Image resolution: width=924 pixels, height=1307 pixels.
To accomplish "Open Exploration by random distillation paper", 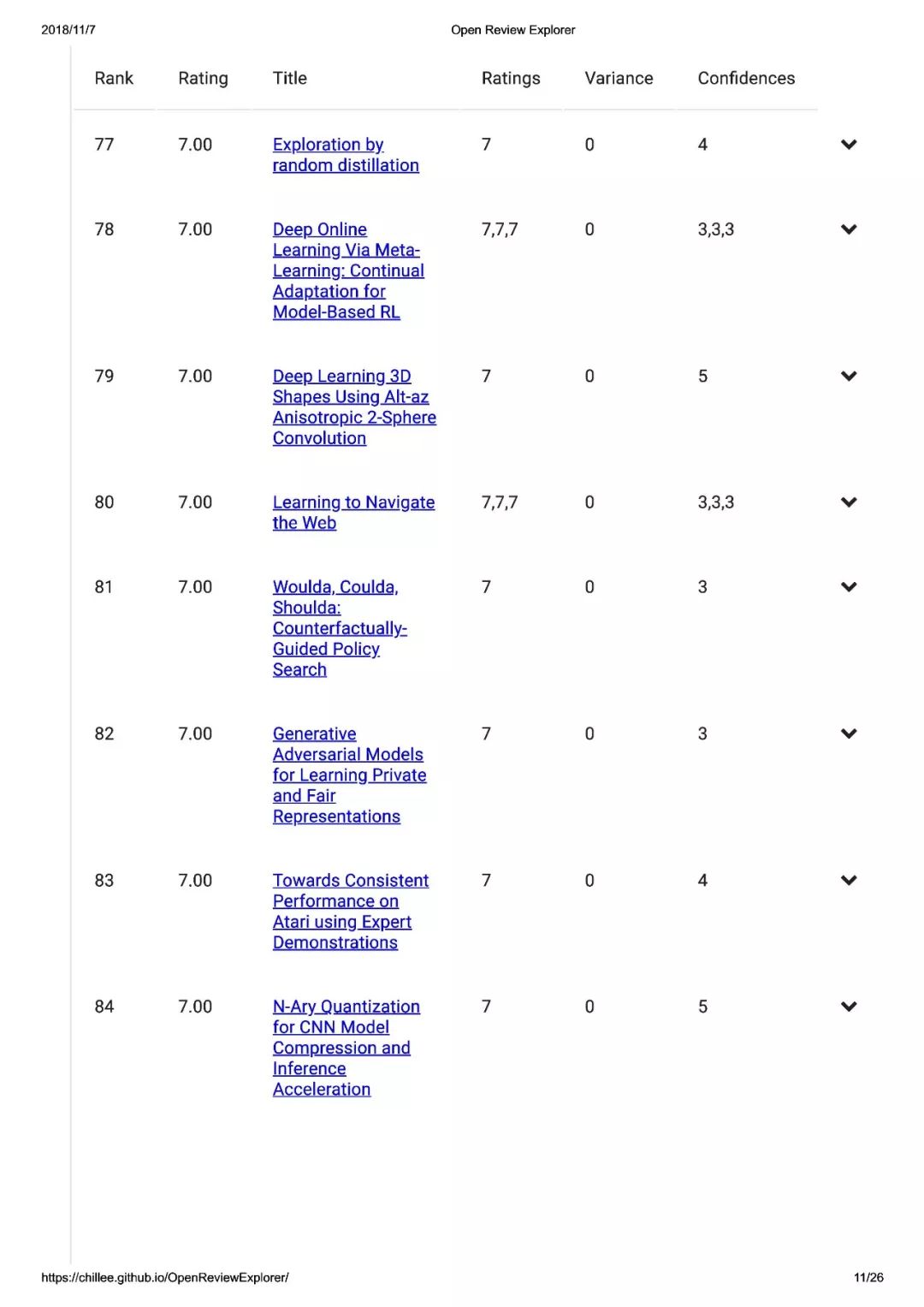I will pyautogui.click(x=346, y=155).
